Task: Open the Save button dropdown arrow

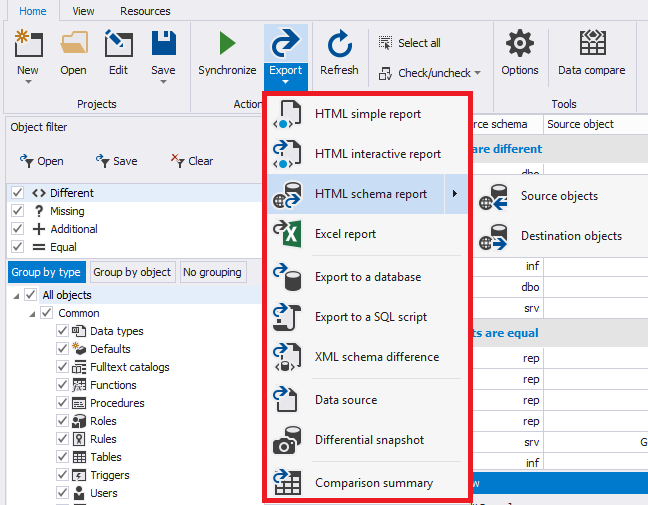Action: point(164,82)
